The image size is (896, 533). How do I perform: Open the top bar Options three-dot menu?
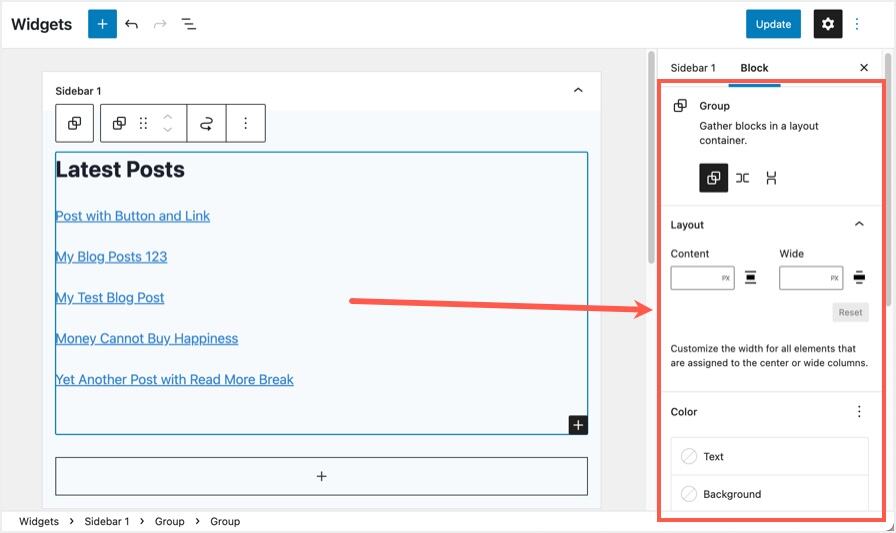pyautogui.click(x=857, y=24)
